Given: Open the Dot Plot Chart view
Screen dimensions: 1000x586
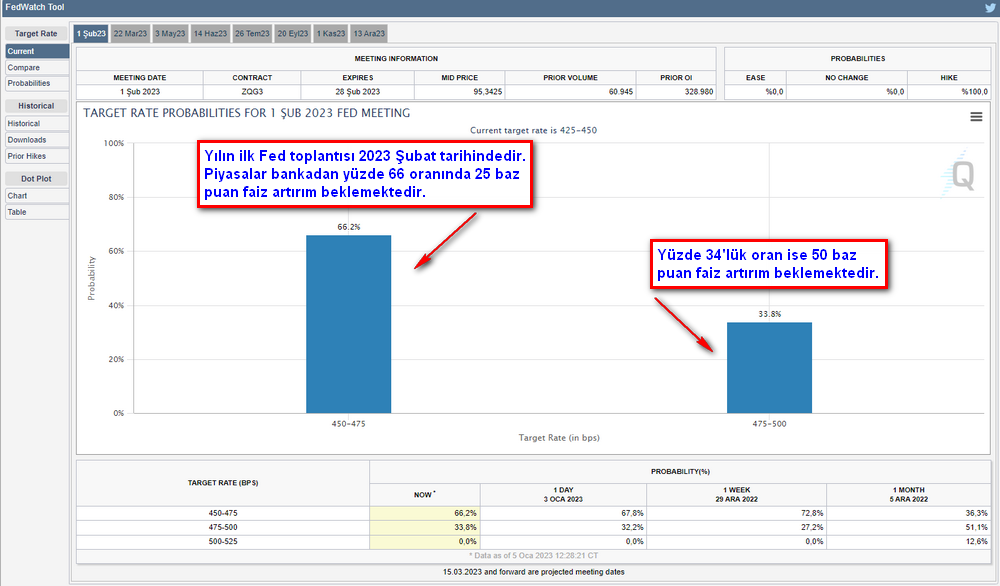Looking at the screenshot, I should click(37, 196).
